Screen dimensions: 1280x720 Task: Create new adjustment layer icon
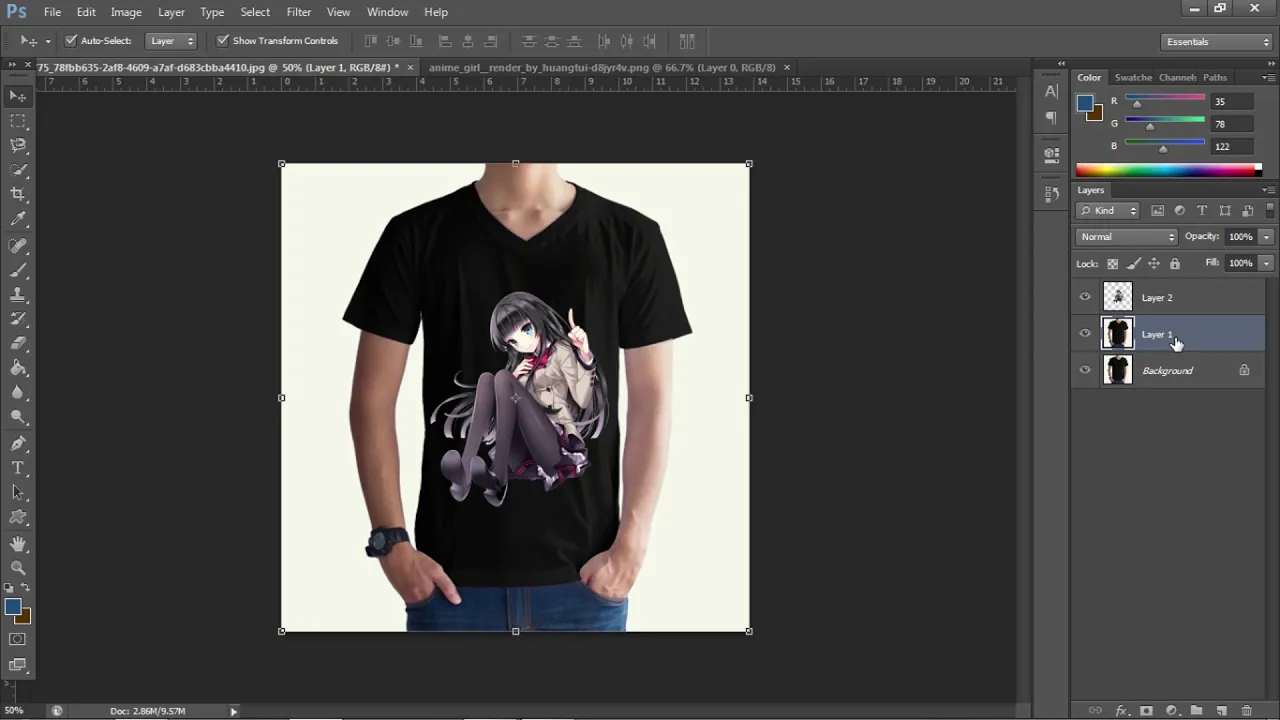[1171, 711]
